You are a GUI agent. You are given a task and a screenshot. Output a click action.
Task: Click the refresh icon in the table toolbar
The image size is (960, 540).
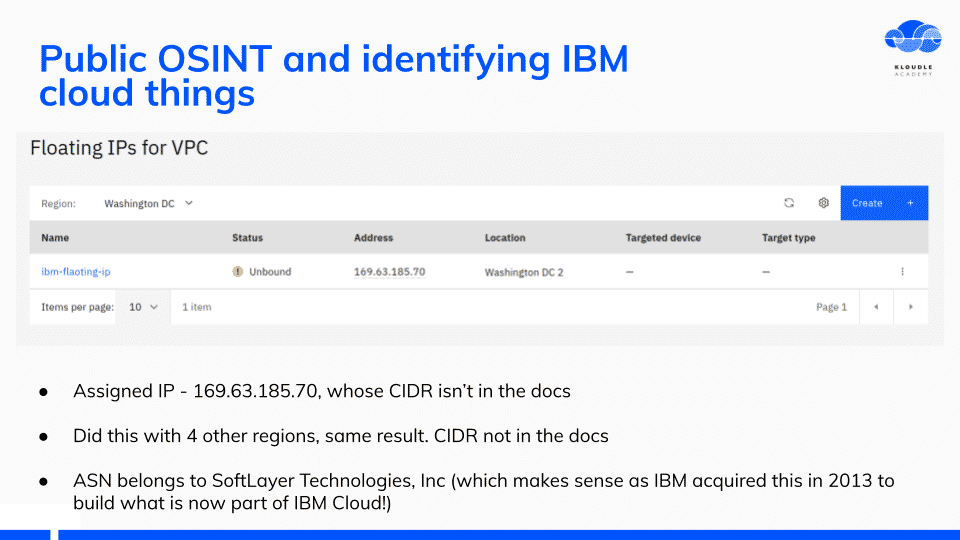pyautogui.click(x=789, y=203)
